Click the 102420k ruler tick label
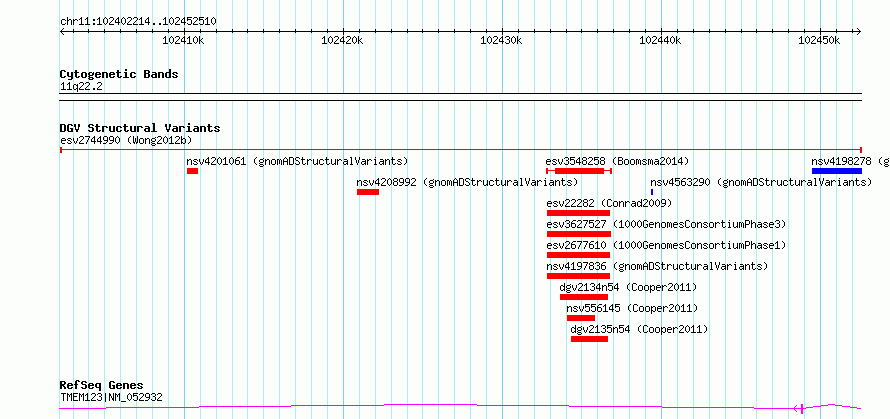This screenshot has width=890, height=419. coord(342,40)
